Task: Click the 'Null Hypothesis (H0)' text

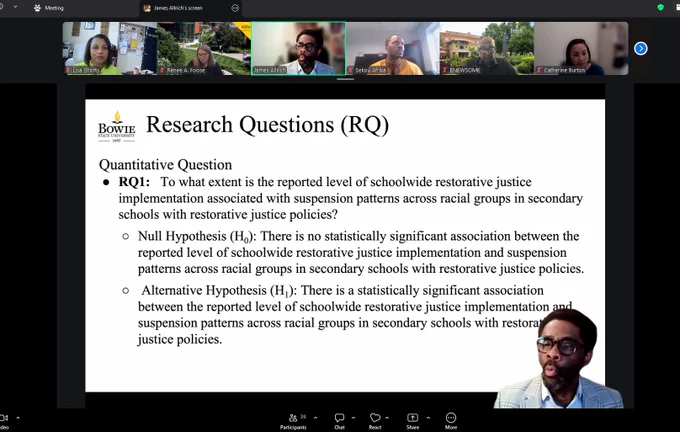Action: pos(195,237)
